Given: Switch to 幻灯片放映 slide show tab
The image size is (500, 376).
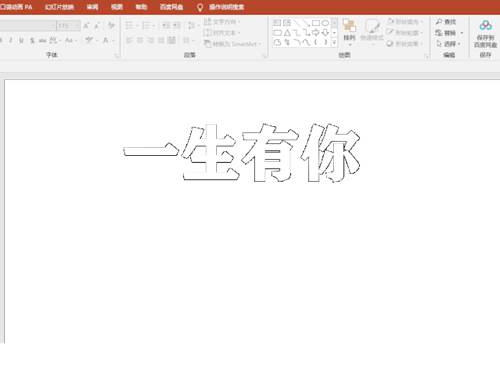Looking at the screenshot, I should tap(59, 7).
